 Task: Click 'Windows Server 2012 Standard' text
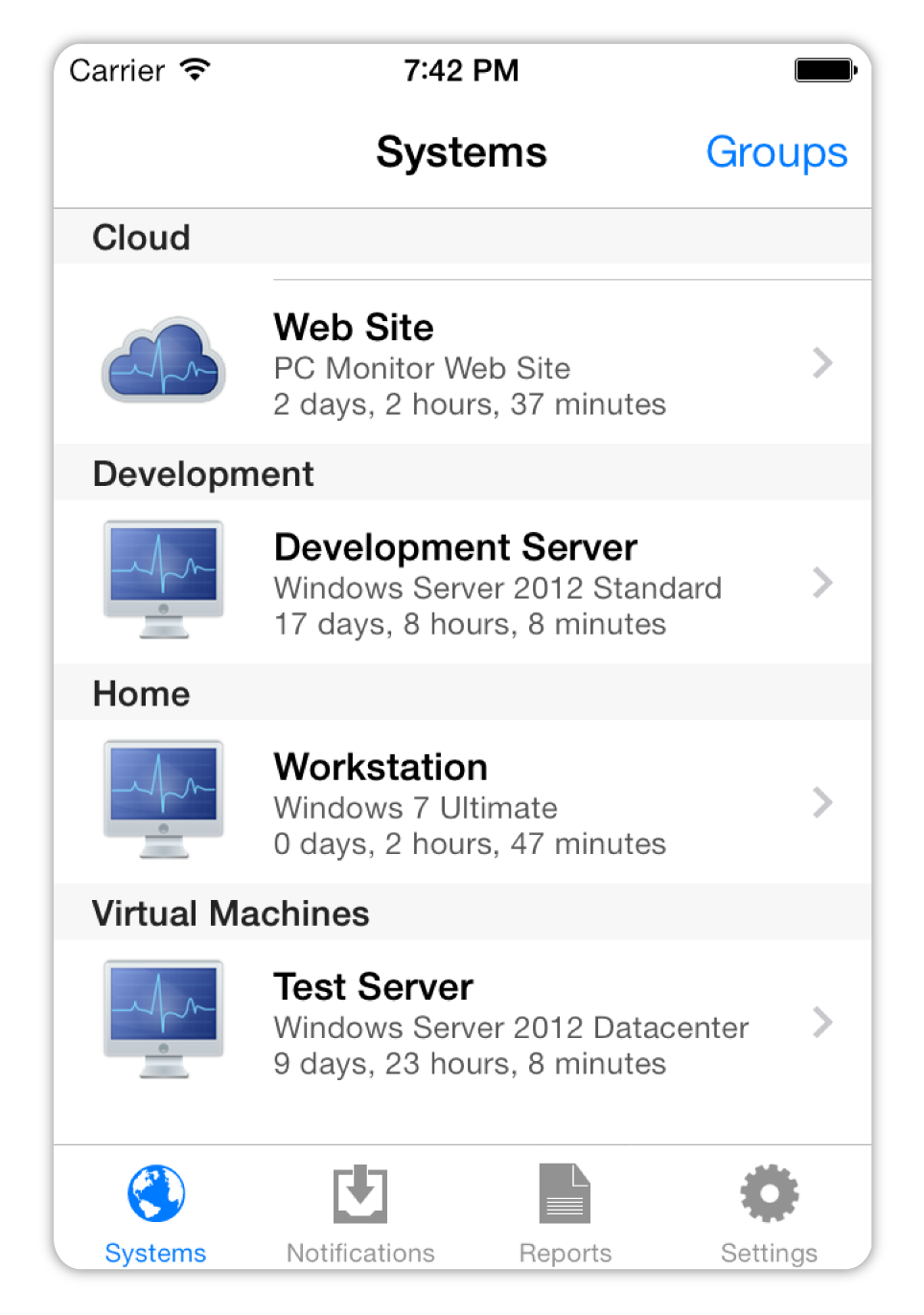pyautogui.click(x=497, y=588)
